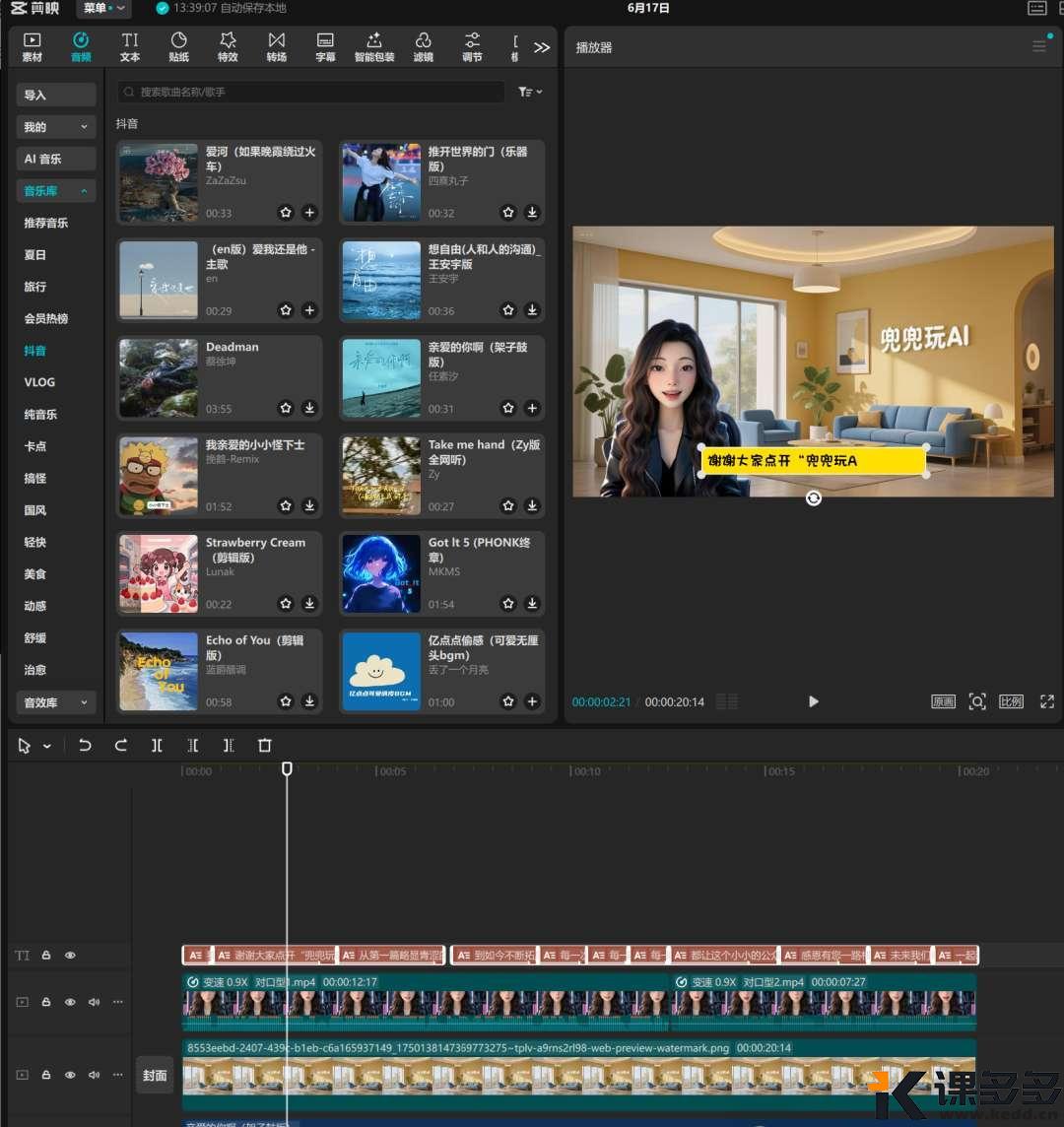Screen dimensions: 1064x1127
Task: Open more options for 对口型 track
Action: [118, 1002]
